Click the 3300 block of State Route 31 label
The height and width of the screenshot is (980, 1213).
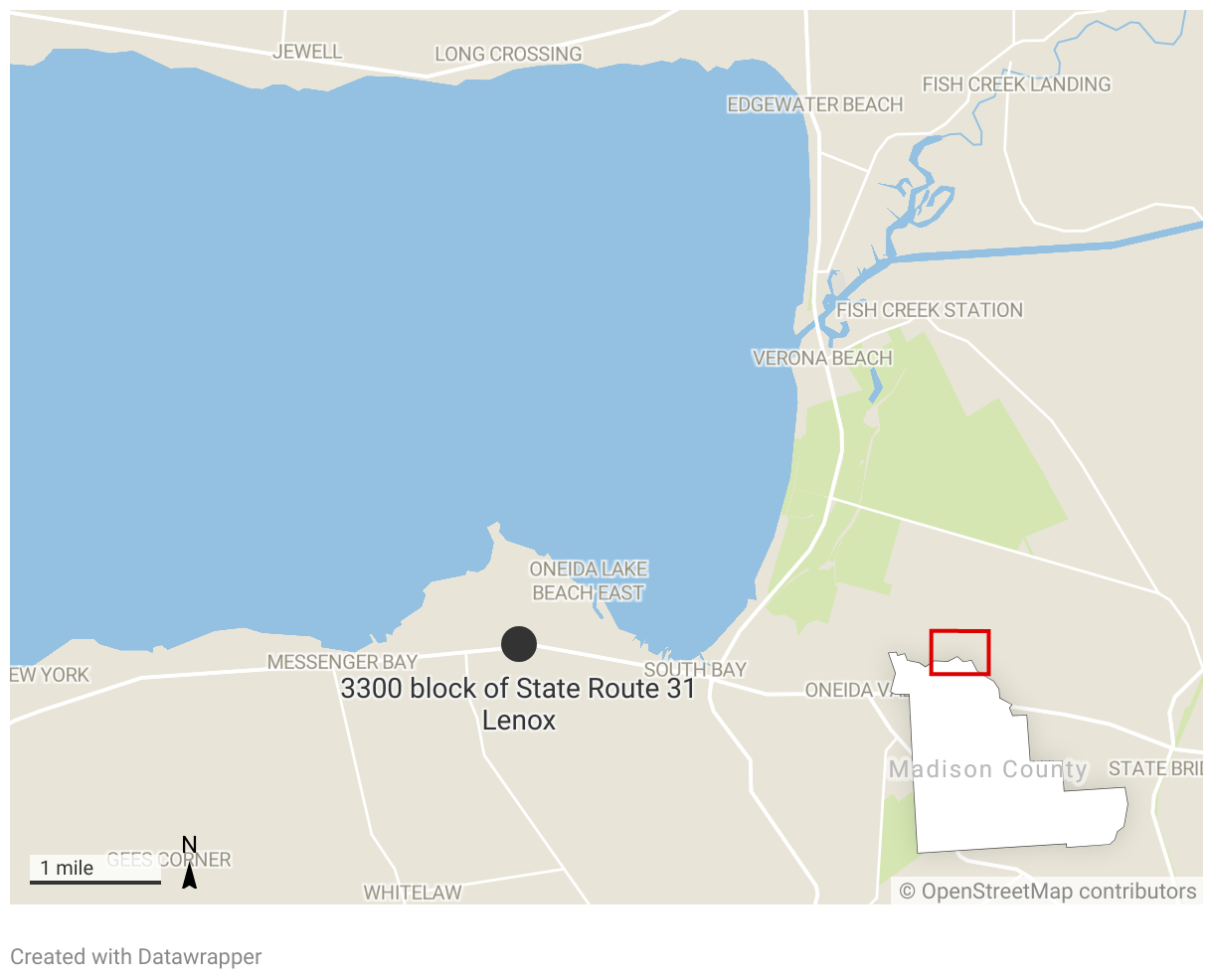coord(518,688)
